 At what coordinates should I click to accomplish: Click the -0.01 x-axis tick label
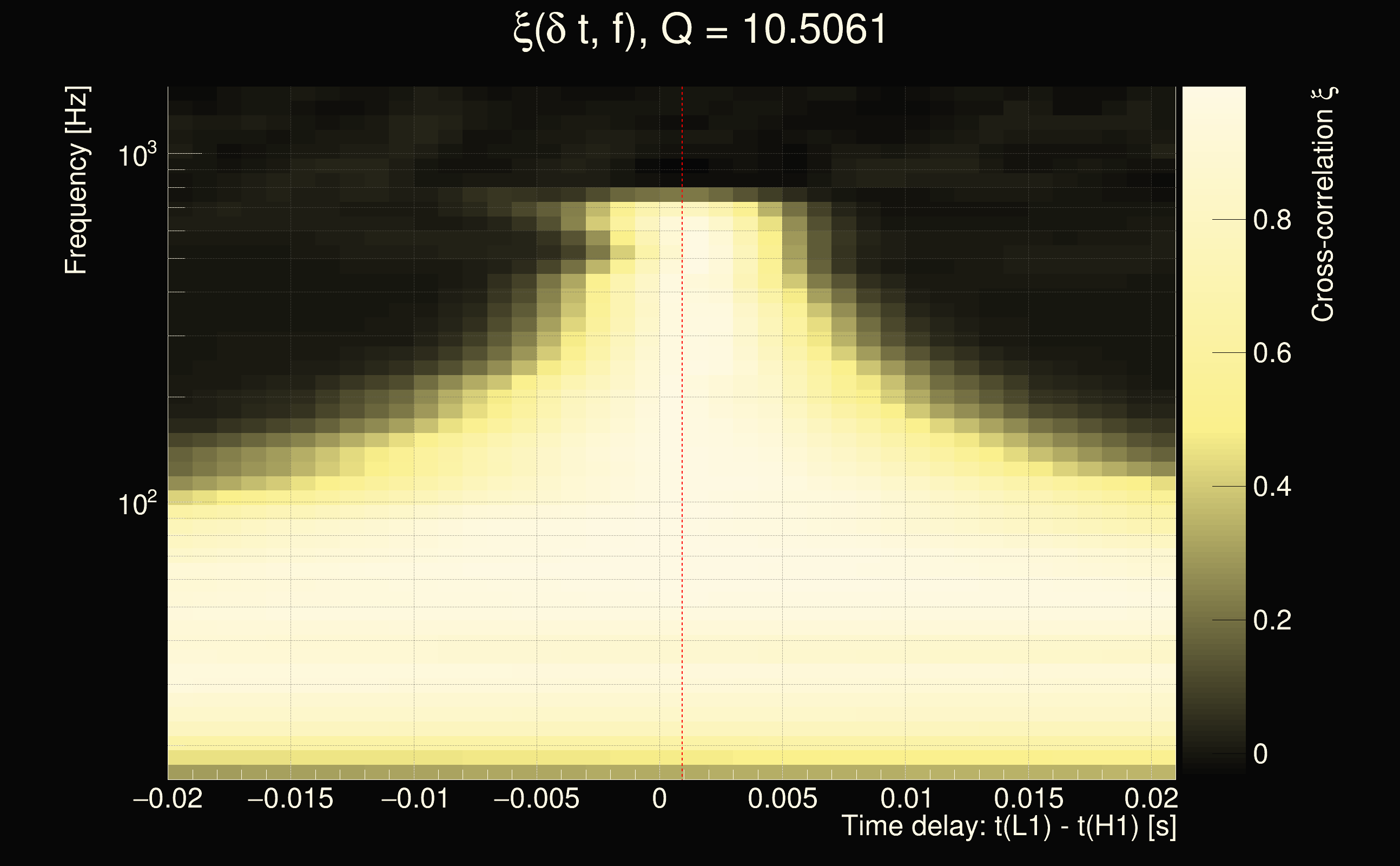414,798
